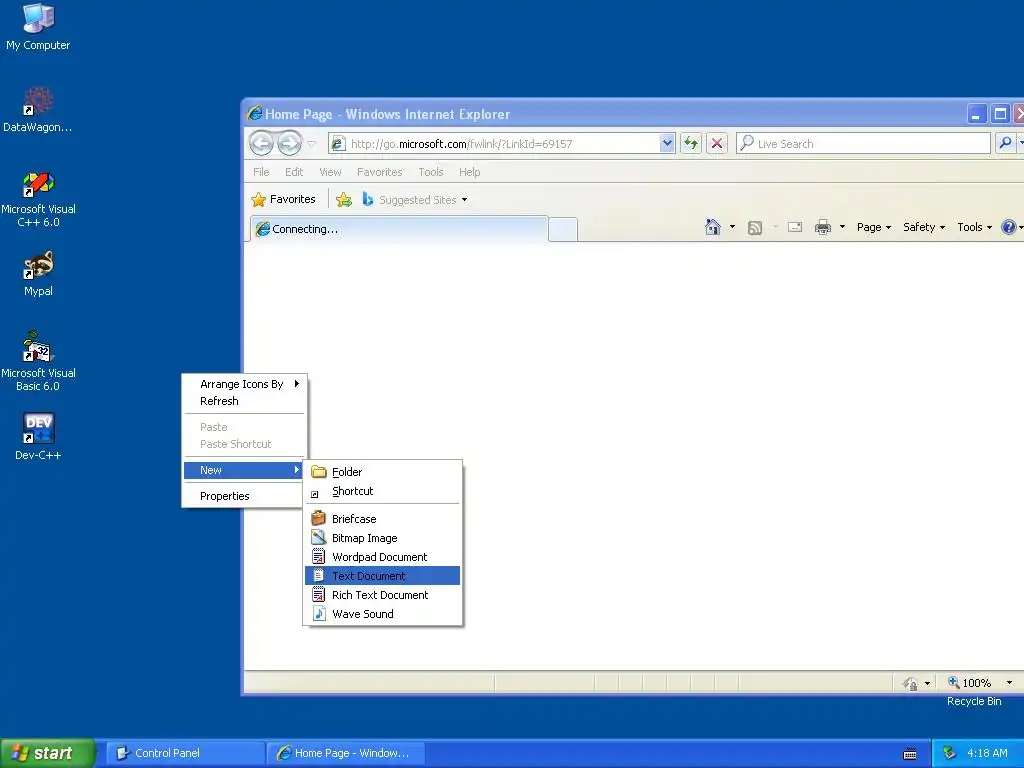The width and height of the screenshot is (1024, 768).
Task: Launch the Dev-C++ desktop shortcut
Action: point(38,436)
